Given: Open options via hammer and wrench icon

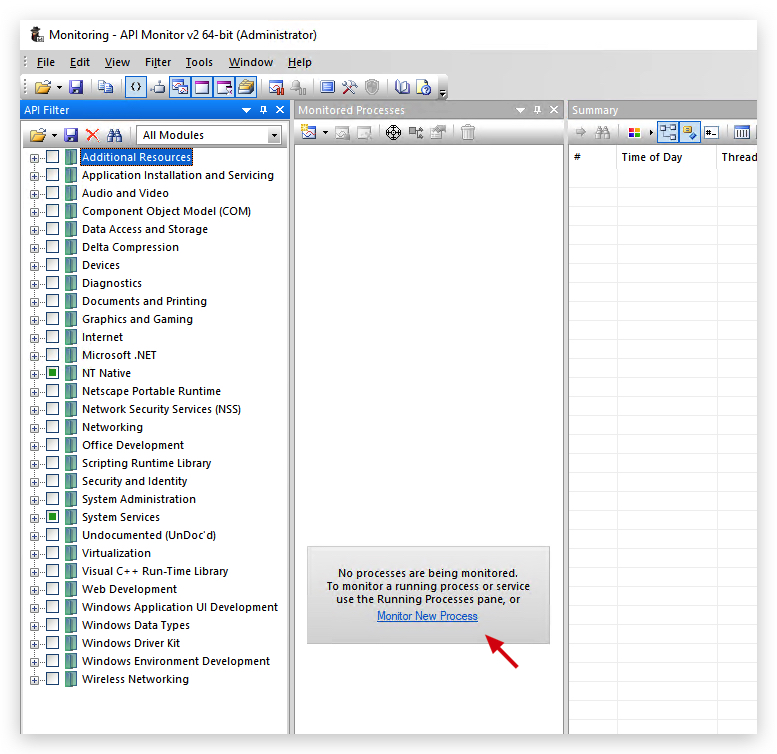Looking at the screenshot, I should click(x=349, y=88).
